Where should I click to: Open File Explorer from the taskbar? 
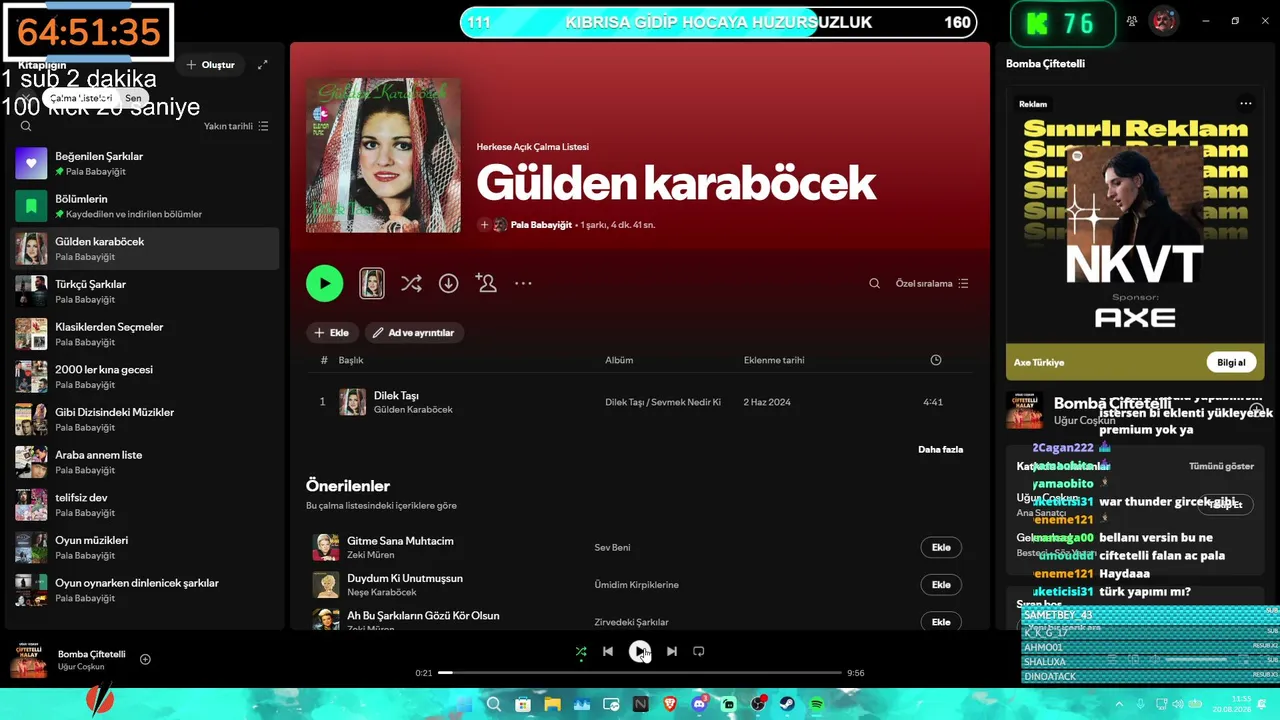pos(552,704)
